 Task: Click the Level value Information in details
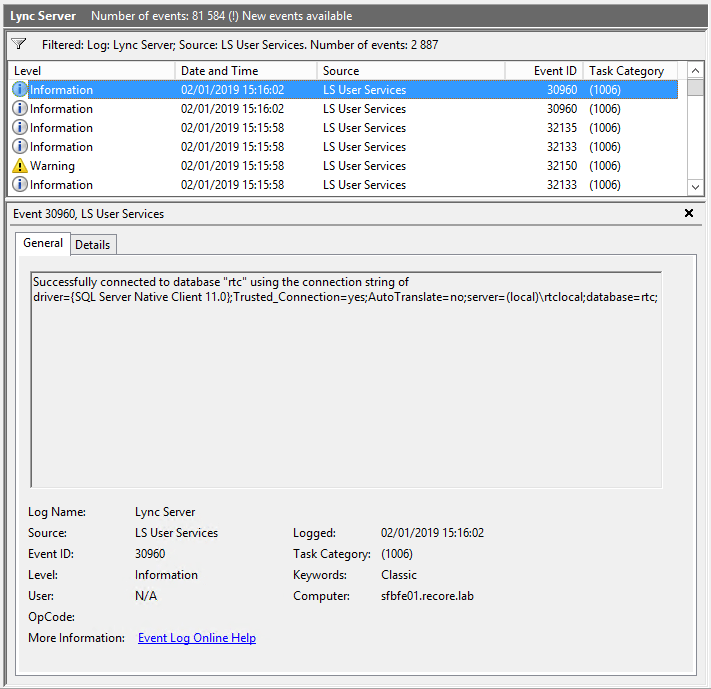point(166,575)
